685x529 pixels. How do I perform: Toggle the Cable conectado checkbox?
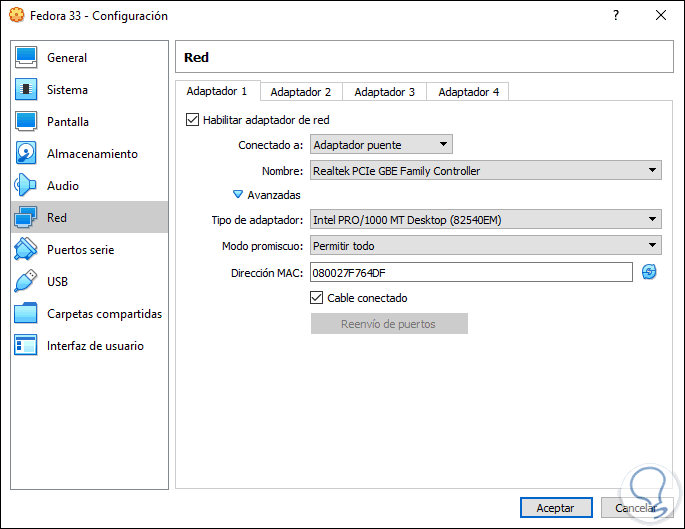317,298
